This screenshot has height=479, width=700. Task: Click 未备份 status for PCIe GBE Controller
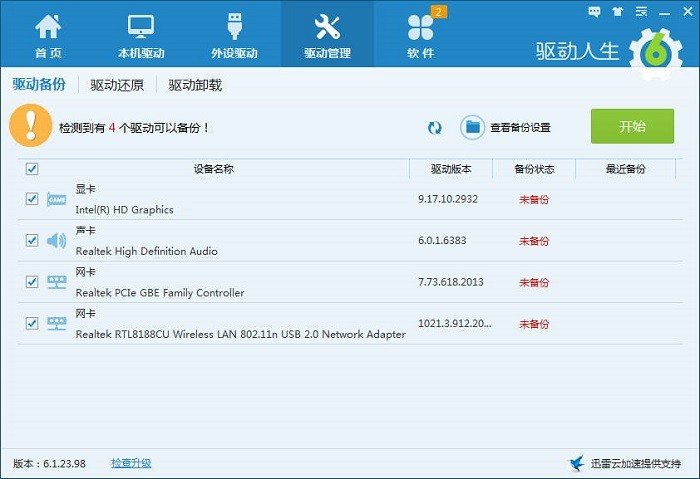click(x=534, y=283)
